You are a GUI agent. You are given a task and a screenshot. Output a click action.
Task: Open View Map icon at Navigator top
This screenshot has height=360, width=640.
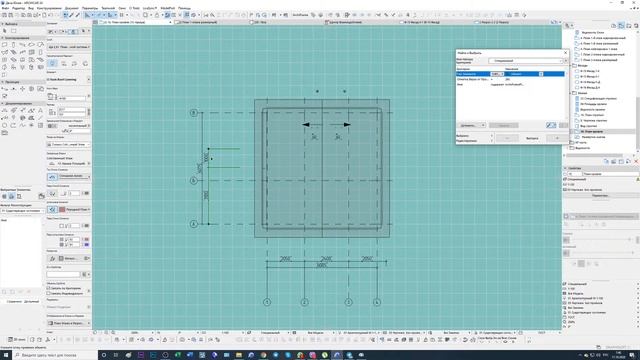pyautogui.click(x=621, y=26)
